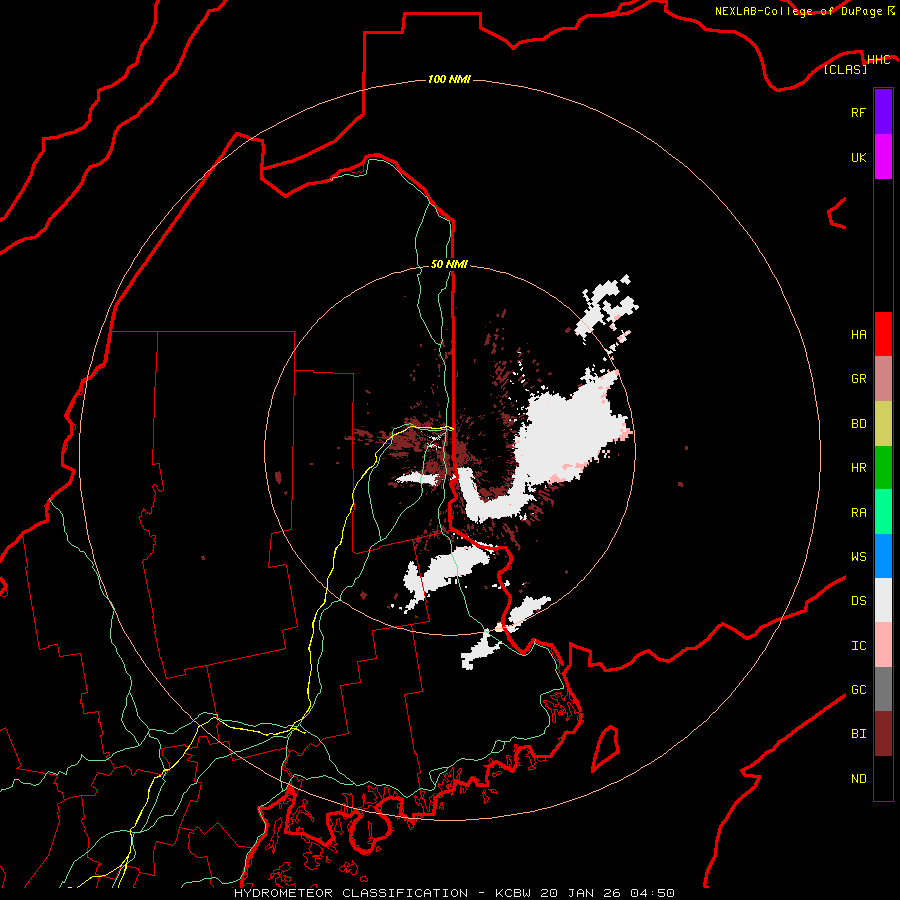Viewport: 900px width, 900px height.
Task: Click the HA red legend swatch
Action: pyautogui.click(x=883, y=334)
